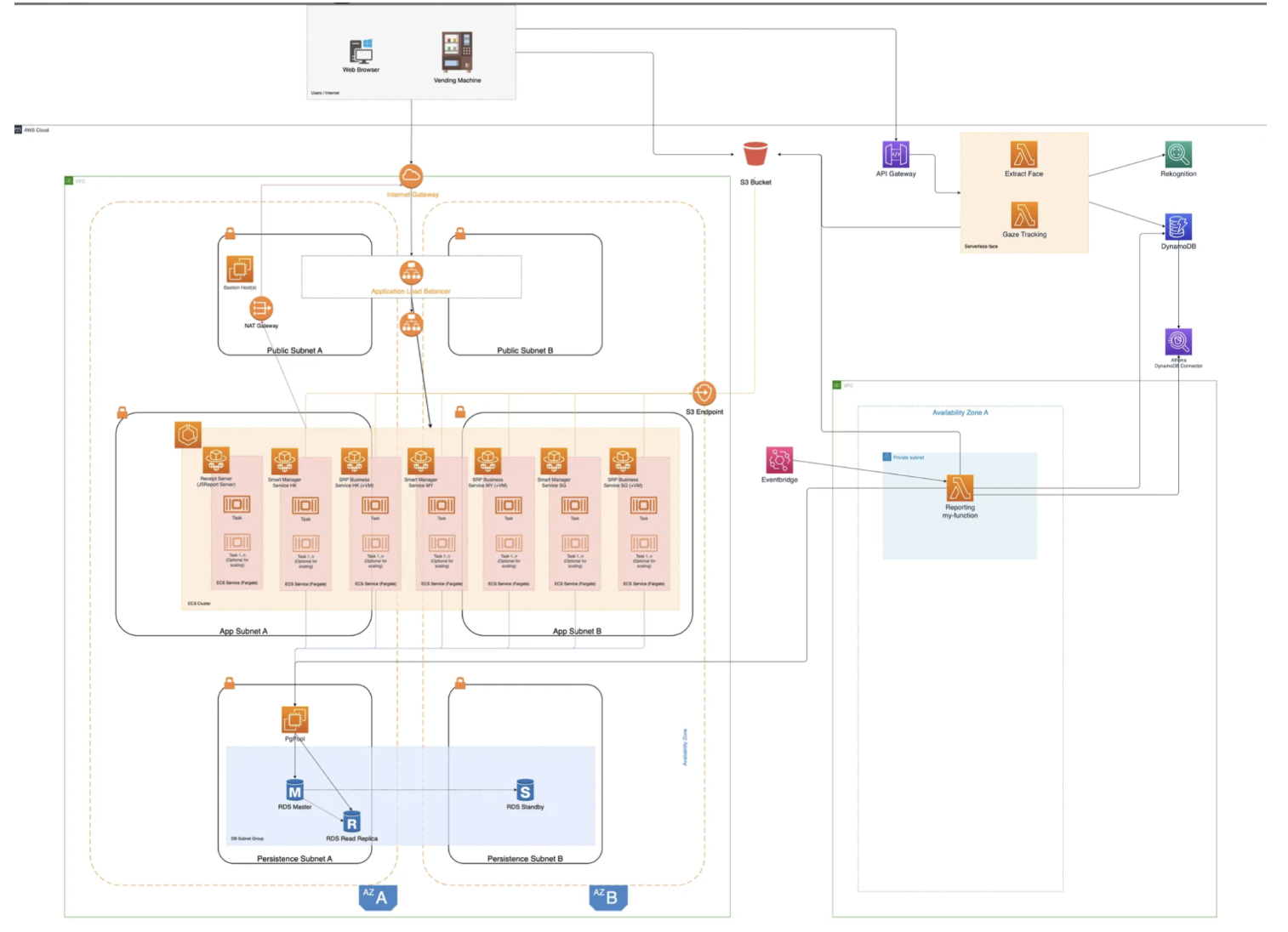Select the RDS Read Replica icon
Screen dimensions: 1288x932
(x=351, y=821)
